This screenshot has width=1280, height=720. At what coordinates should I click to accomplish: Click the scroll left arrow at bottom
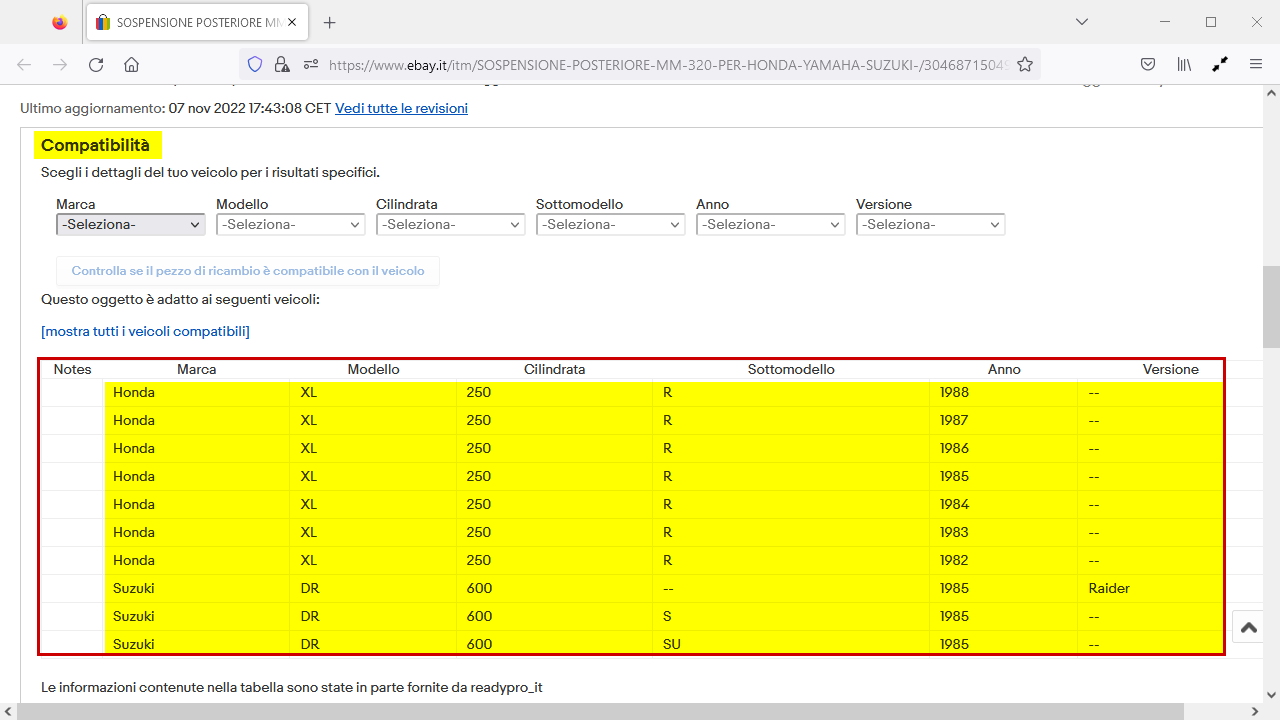(x=8, y=711)
